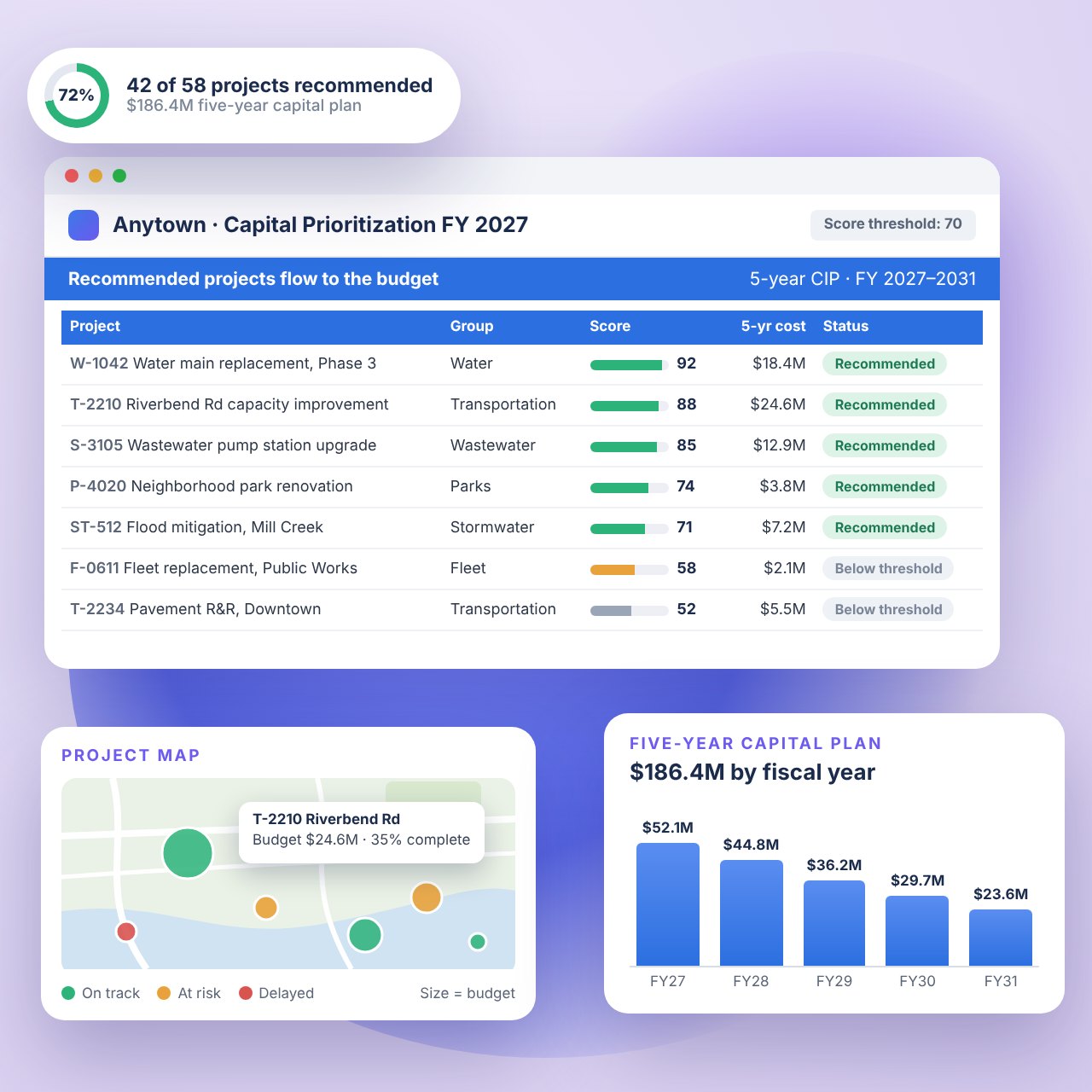Click 42 of 58 projects recommended text

click(x=280, y=85)
